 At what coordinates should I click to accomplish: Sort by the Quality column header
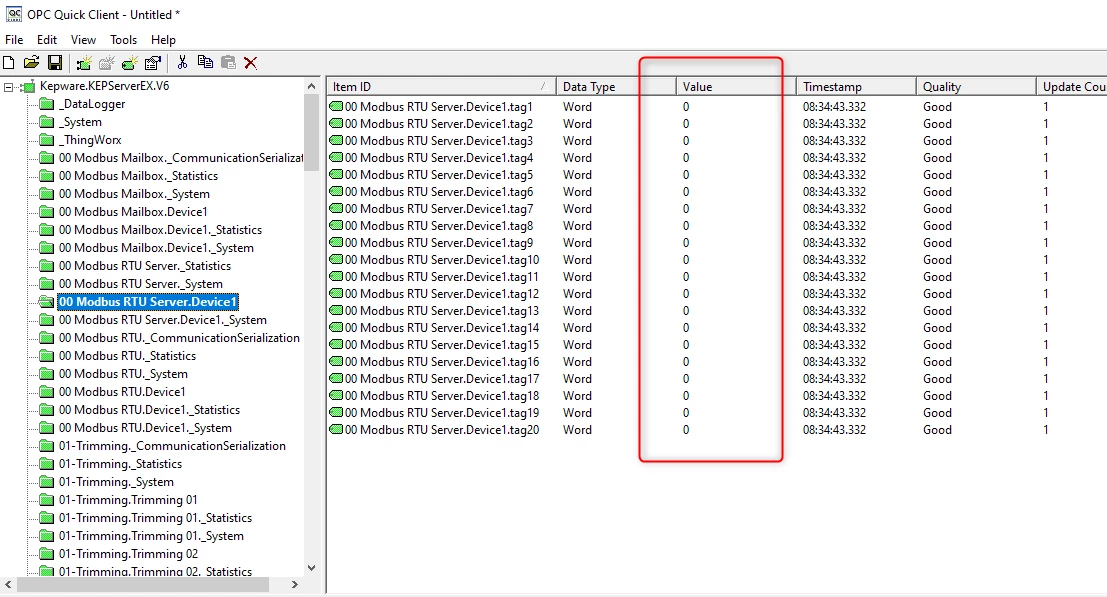pyautogui.click(x=976, y=86)
